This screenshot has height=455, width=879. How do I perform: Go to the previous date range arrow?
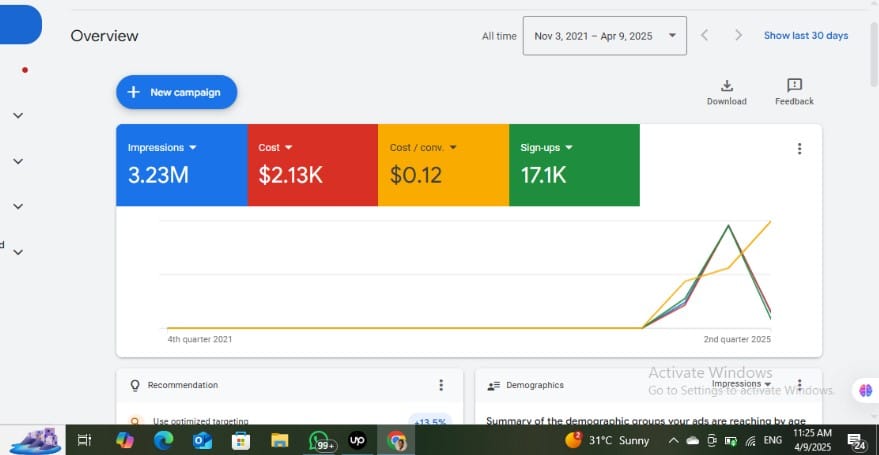tap(704, 35)
